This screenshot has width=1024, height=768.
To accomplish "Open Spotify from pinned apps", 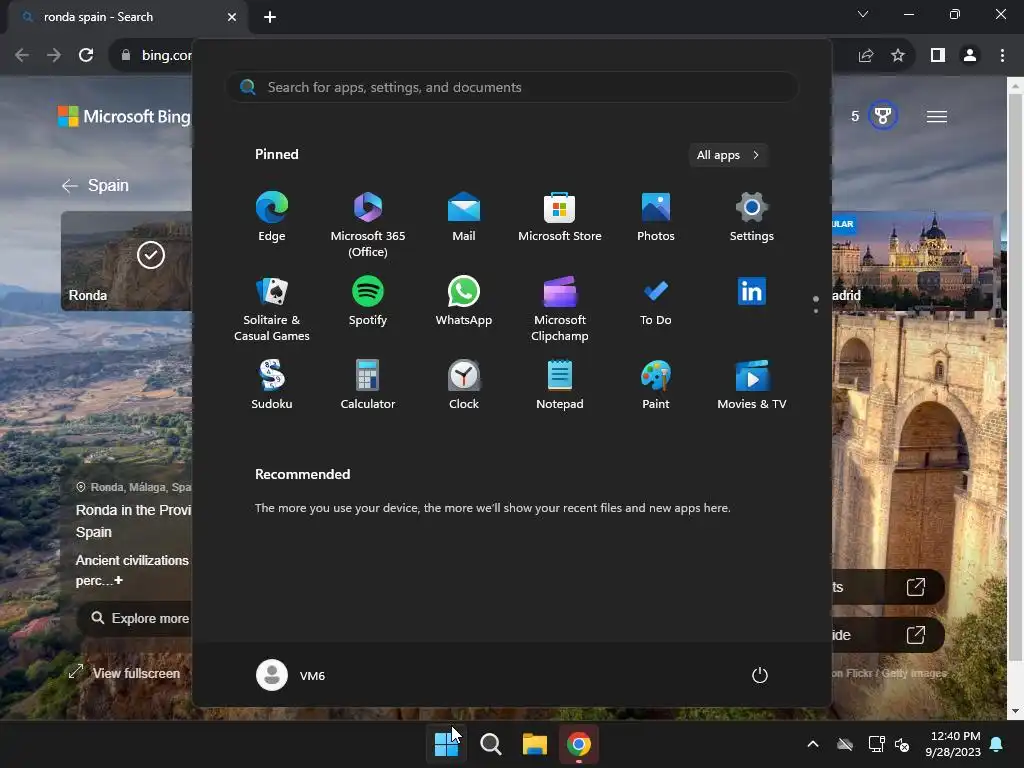I will (368, 301).
